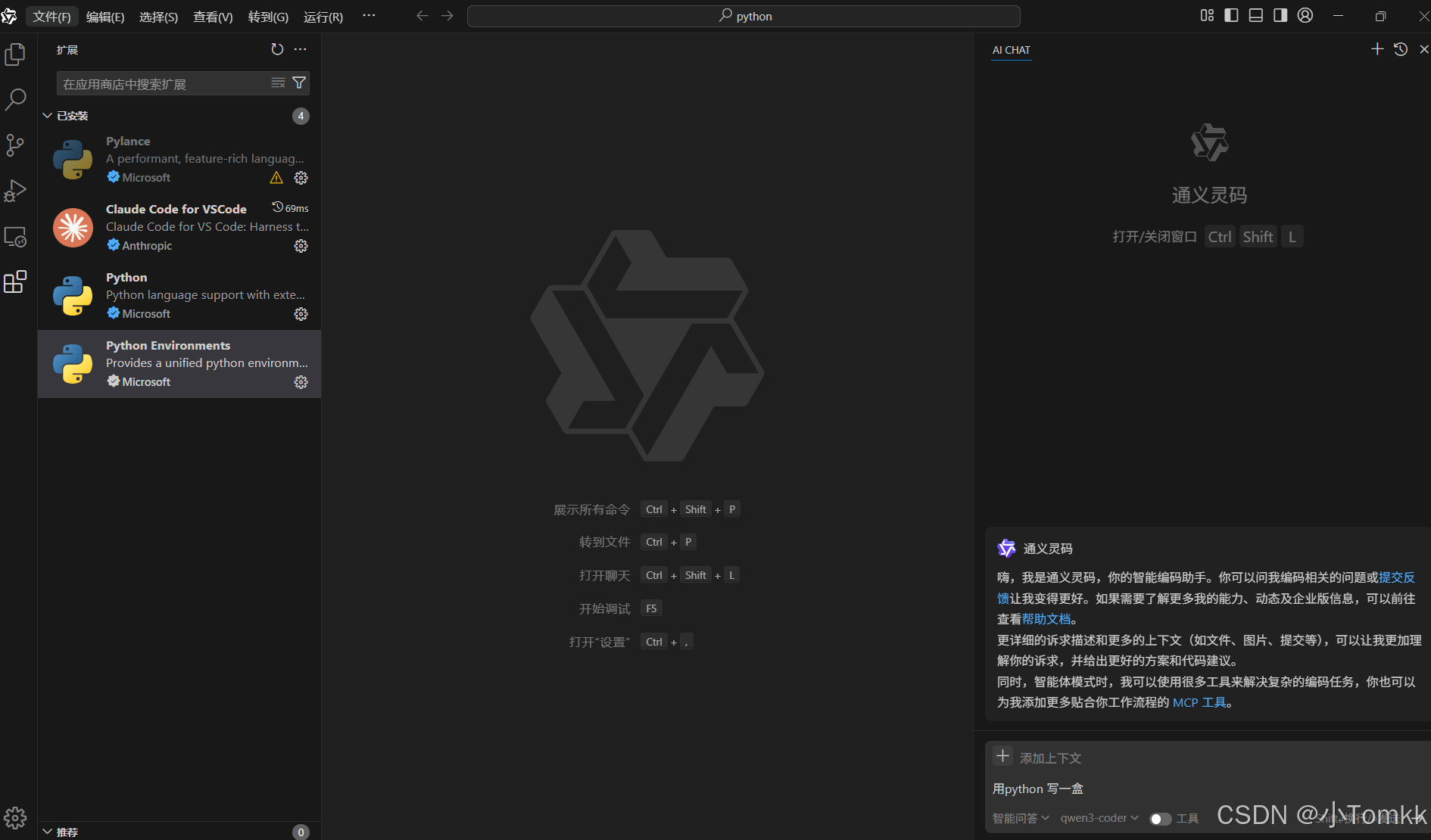Click the Anthropic publisher name
The width and height of the screenshot is (1431, 840).
(147, 246)
